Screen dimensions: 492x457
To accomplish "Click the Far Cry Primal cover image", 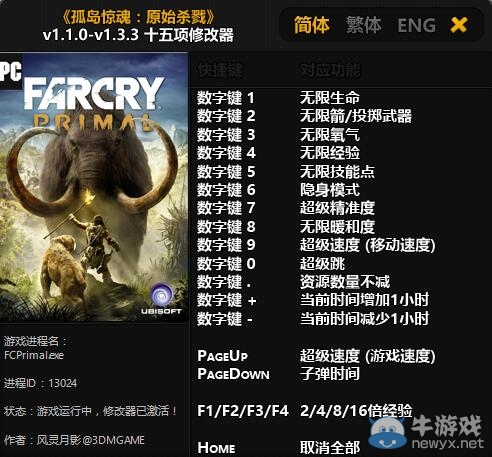I will (x=94, y=187).
